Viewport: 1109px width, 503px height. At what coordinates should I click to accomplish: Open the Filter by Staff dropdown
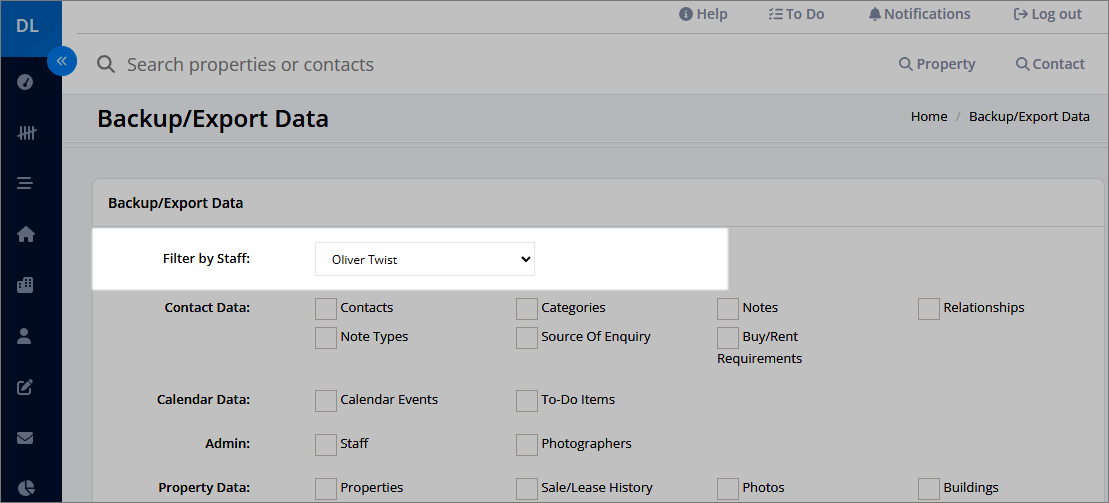425,259
